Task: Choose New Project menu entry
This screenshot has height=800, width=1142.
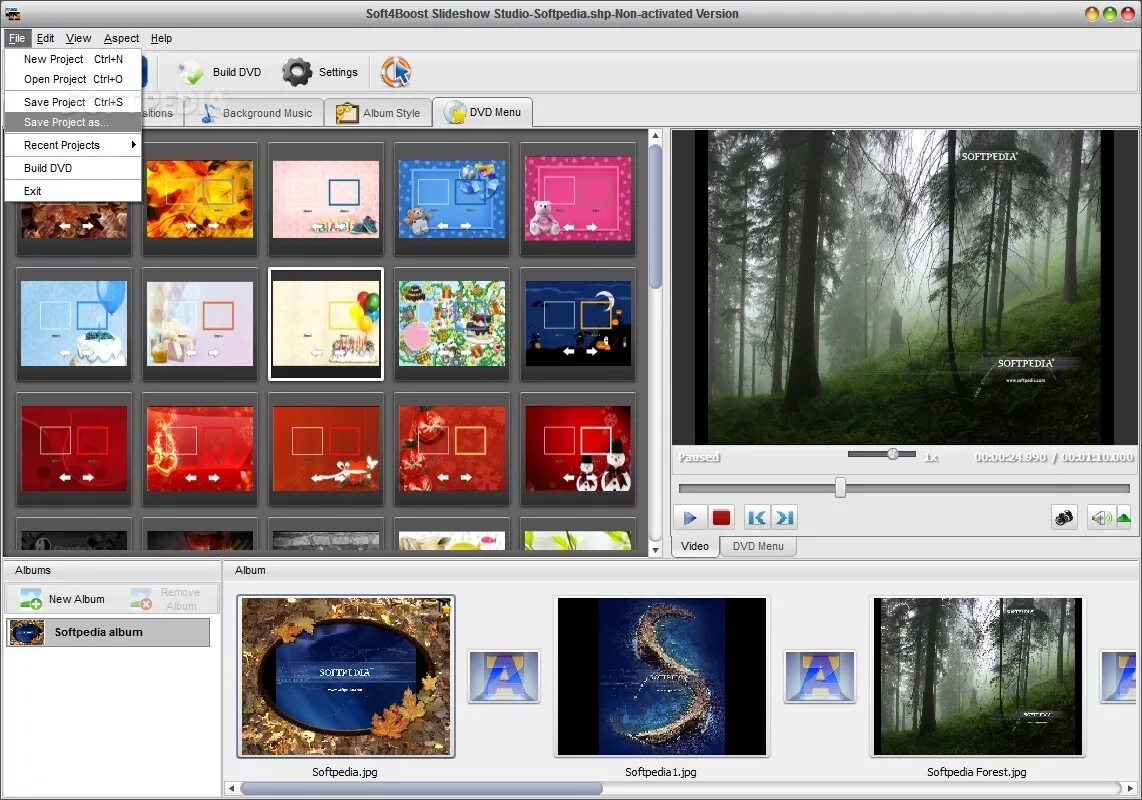Action: click(73, 60)
